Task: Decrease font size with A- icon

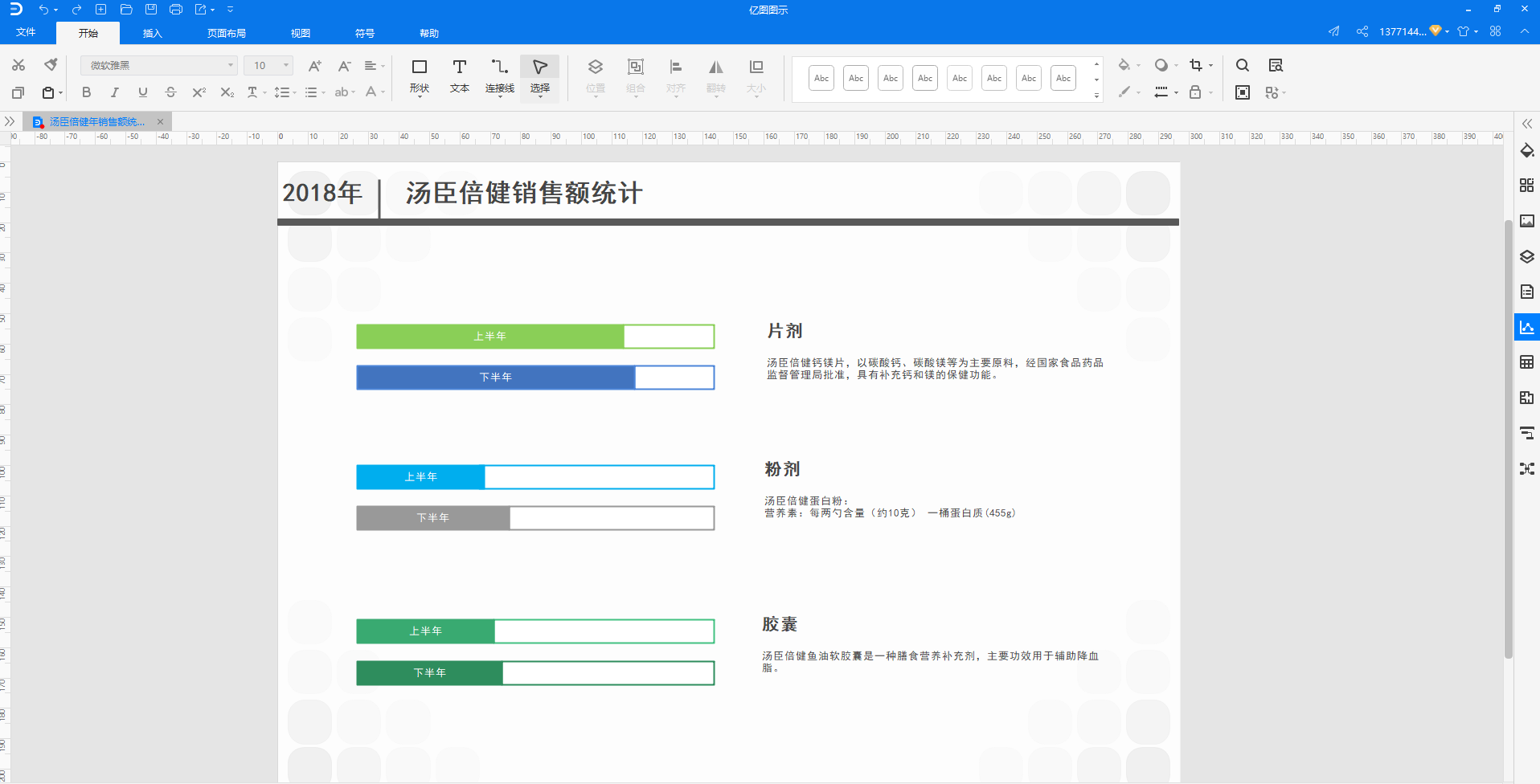Action: (344, 65)
